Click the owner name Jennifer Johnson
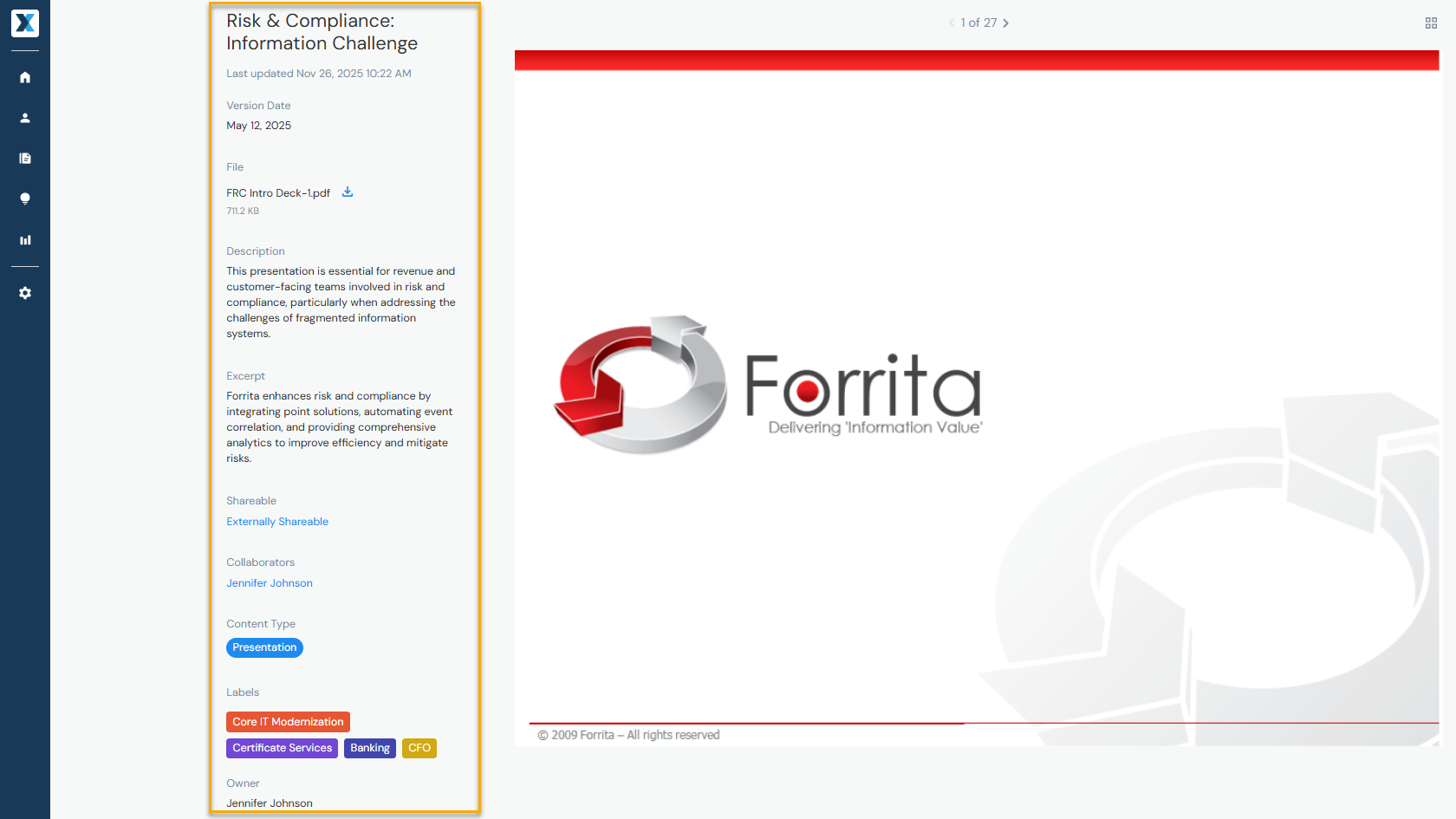This screenshot has height=819, width=1456. point(270,803)
